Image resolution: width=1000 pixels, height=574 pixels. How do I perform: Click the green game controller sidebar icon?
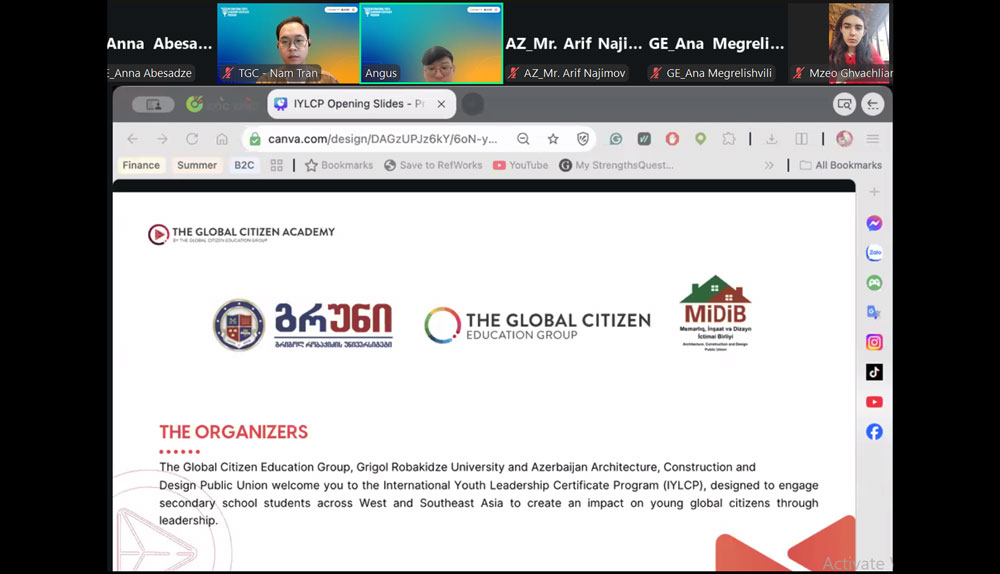click(874, 283)
